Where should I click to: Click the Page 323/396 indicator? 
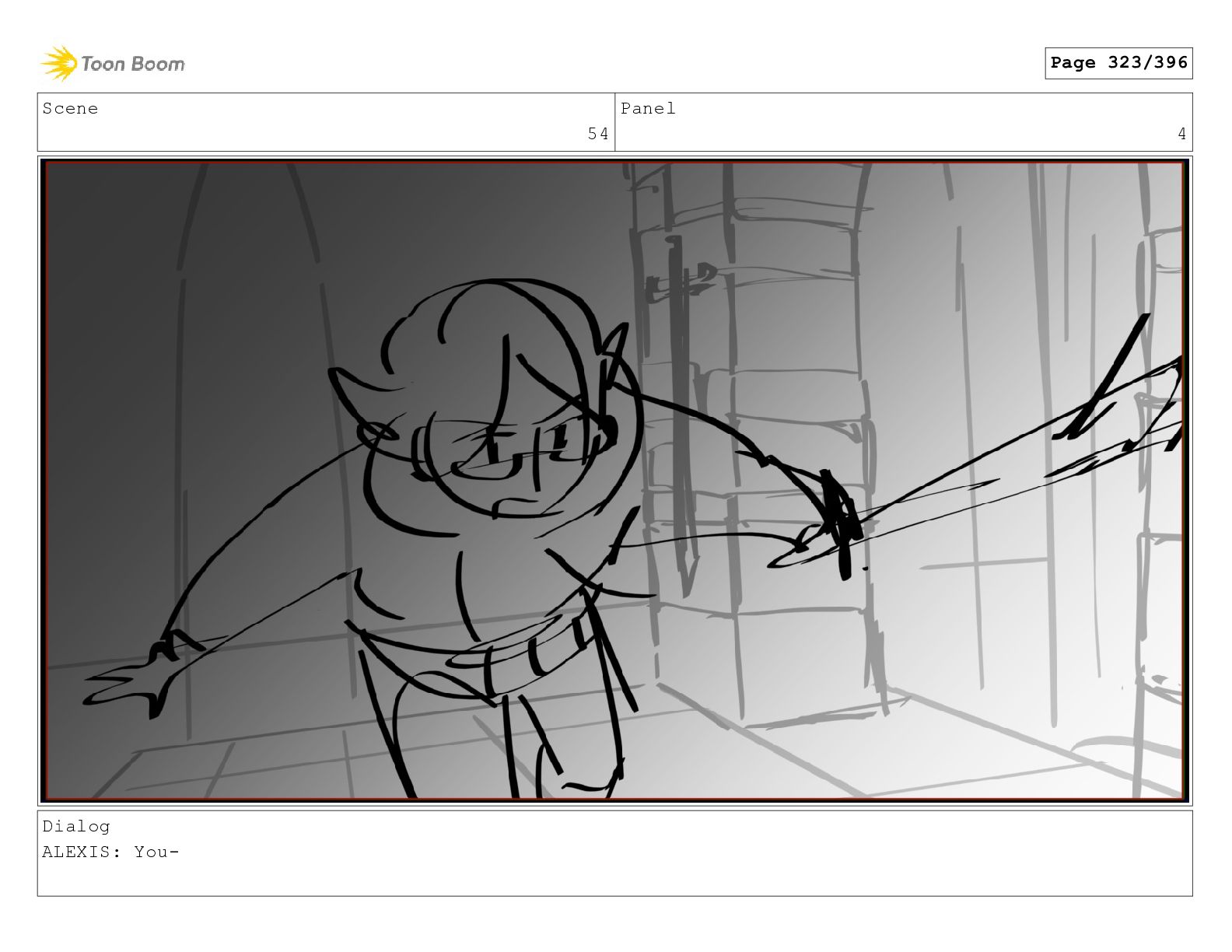[1118, 63]
